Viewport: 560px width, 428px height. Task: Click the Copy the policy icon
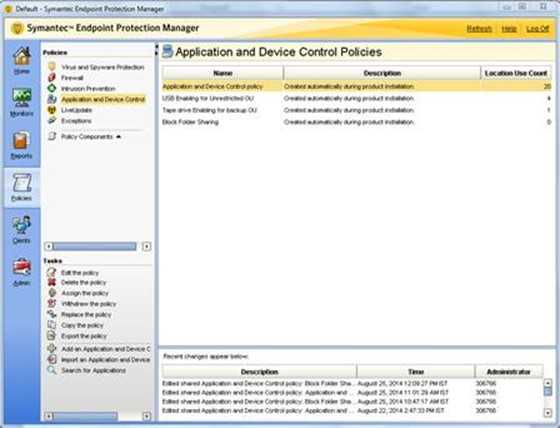(52, 325)
